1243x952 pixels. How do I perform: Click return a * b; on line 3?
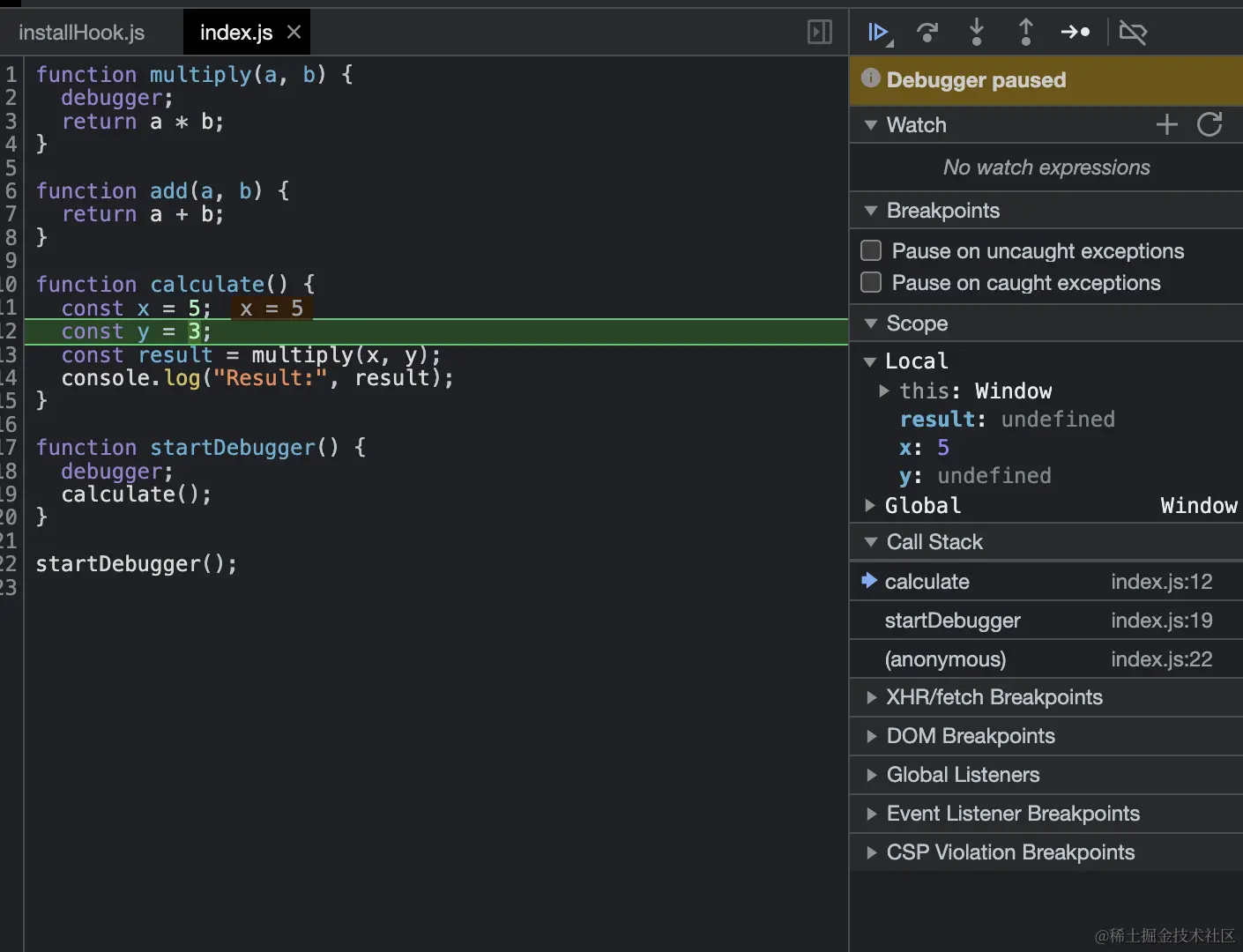143,122
